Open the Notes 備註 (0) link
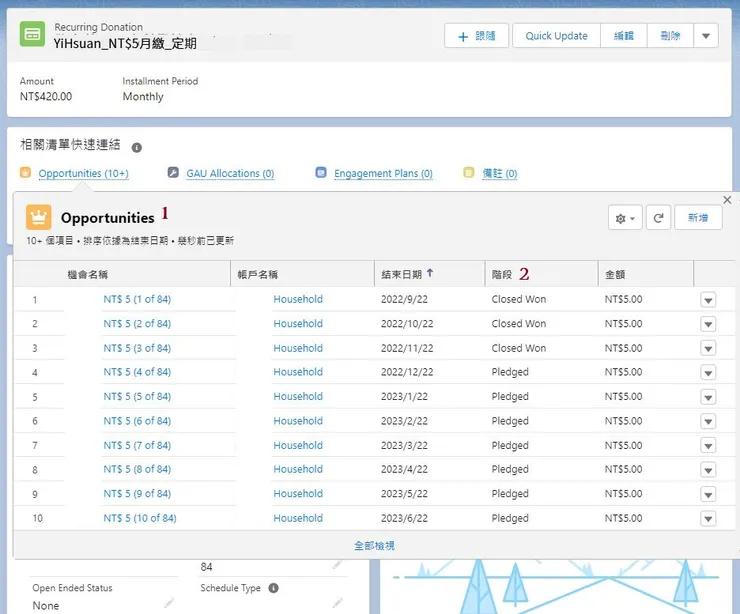The height and width of the screenshot is (614, 740). (x=500, y=173)
